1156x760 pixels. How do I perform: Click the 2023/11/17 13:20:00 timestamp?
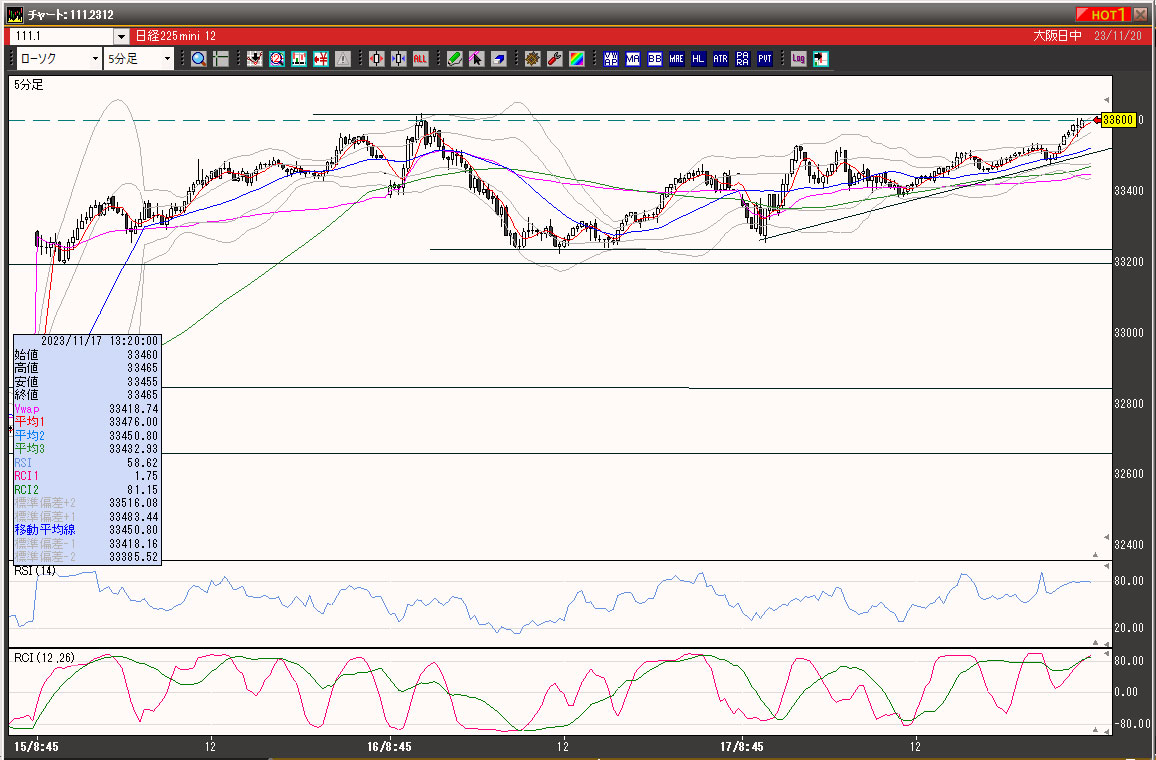coord(100,341)
